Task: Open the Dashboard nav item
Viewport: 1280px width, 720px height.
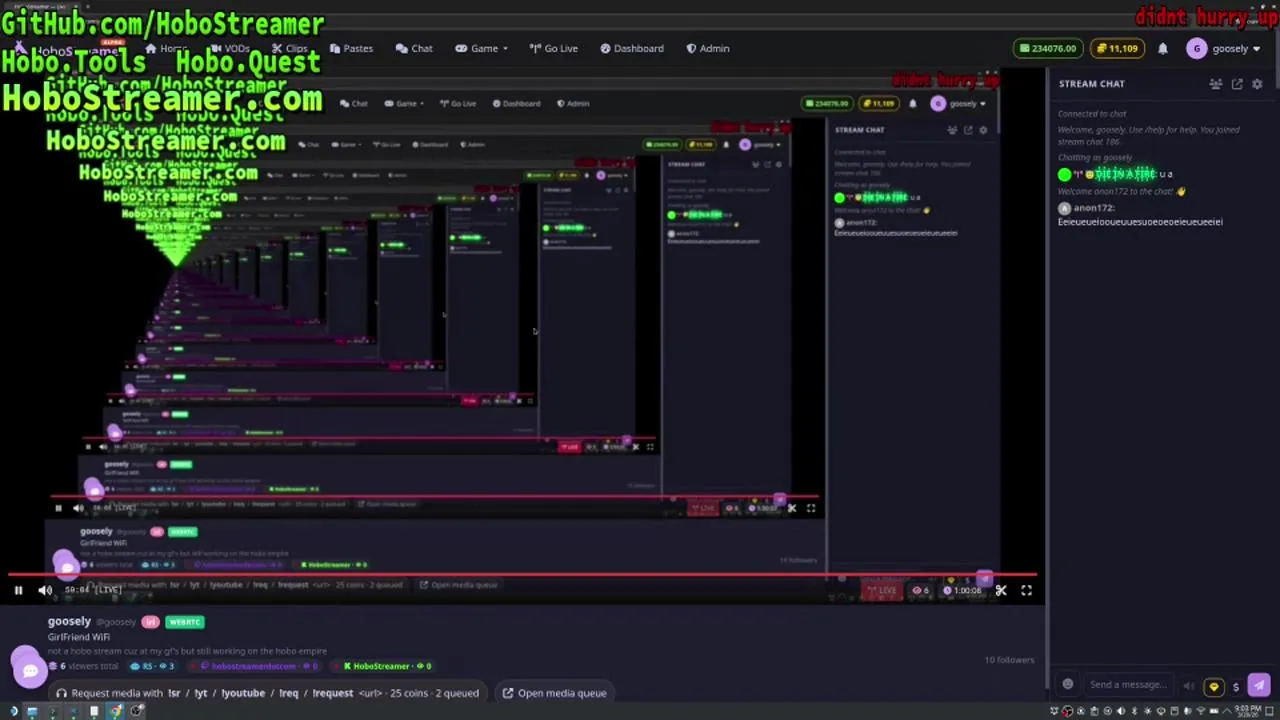Action: pos(631,48)
